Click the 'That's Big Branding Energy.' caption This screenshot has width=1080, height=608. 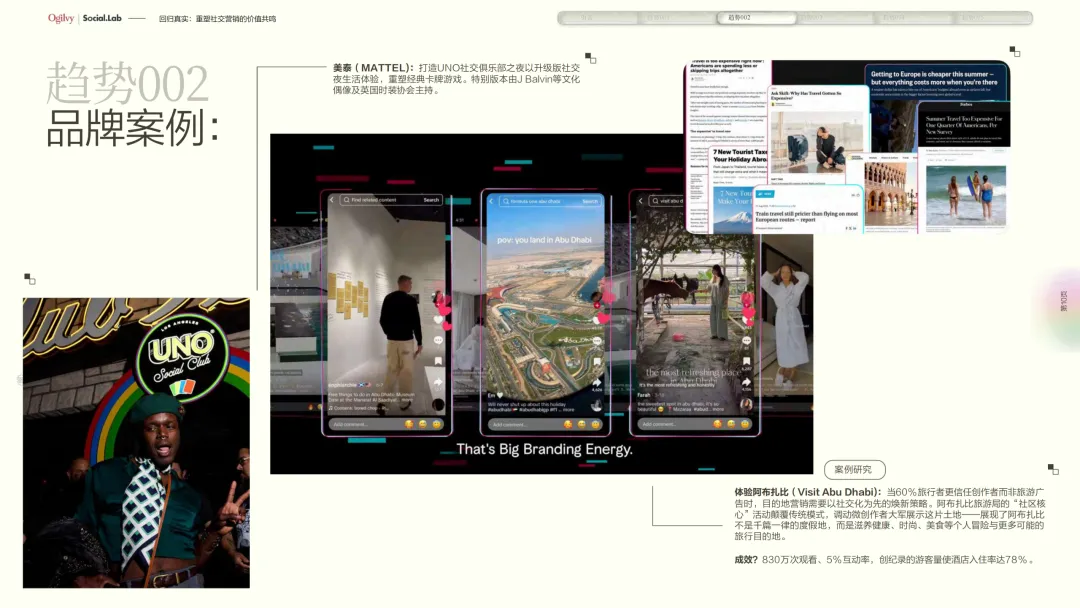(x=544, y=450)
